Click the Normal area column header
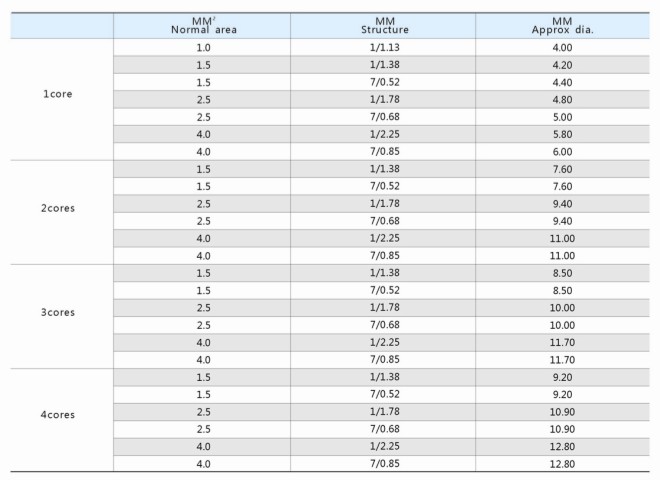Viewport: 660px width, 480px height. pos(202,26)
